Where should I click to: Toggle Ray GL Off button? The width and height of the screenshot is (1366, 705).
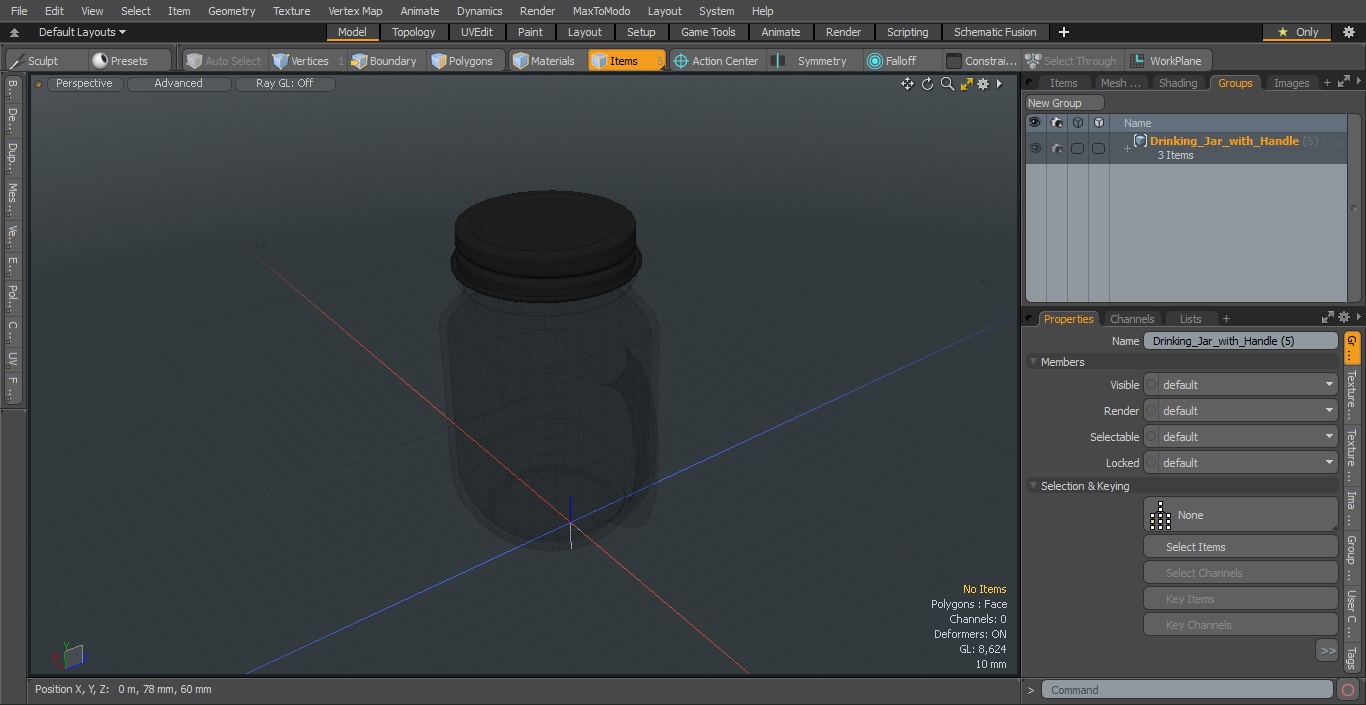click(284, 84)
